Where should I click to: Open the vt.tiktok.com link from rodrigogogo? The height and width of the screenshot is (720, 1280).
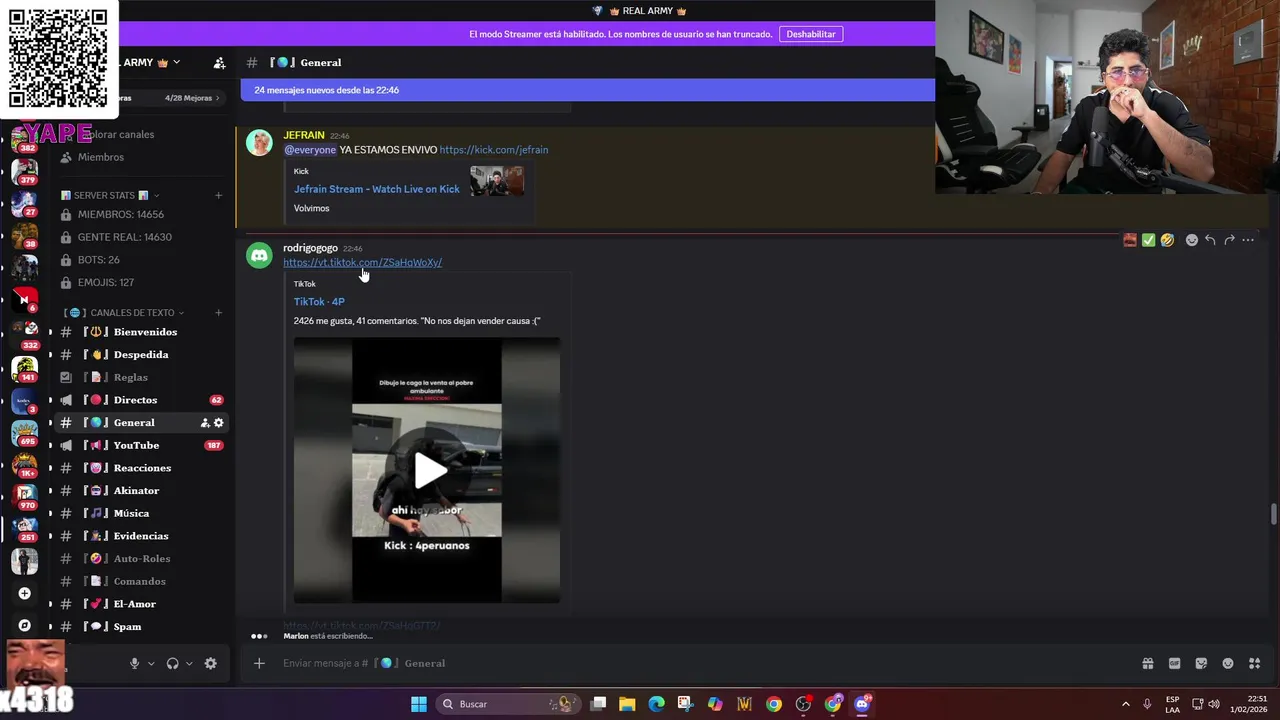362,262
